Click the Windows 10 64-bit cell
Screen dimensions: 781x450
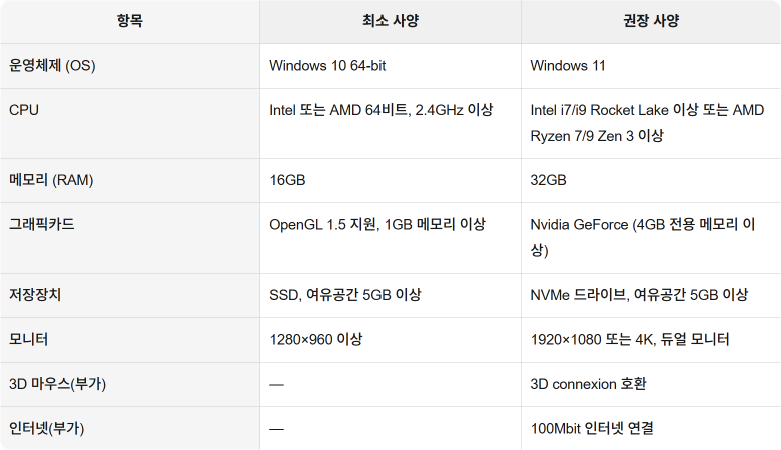(328, 66)
